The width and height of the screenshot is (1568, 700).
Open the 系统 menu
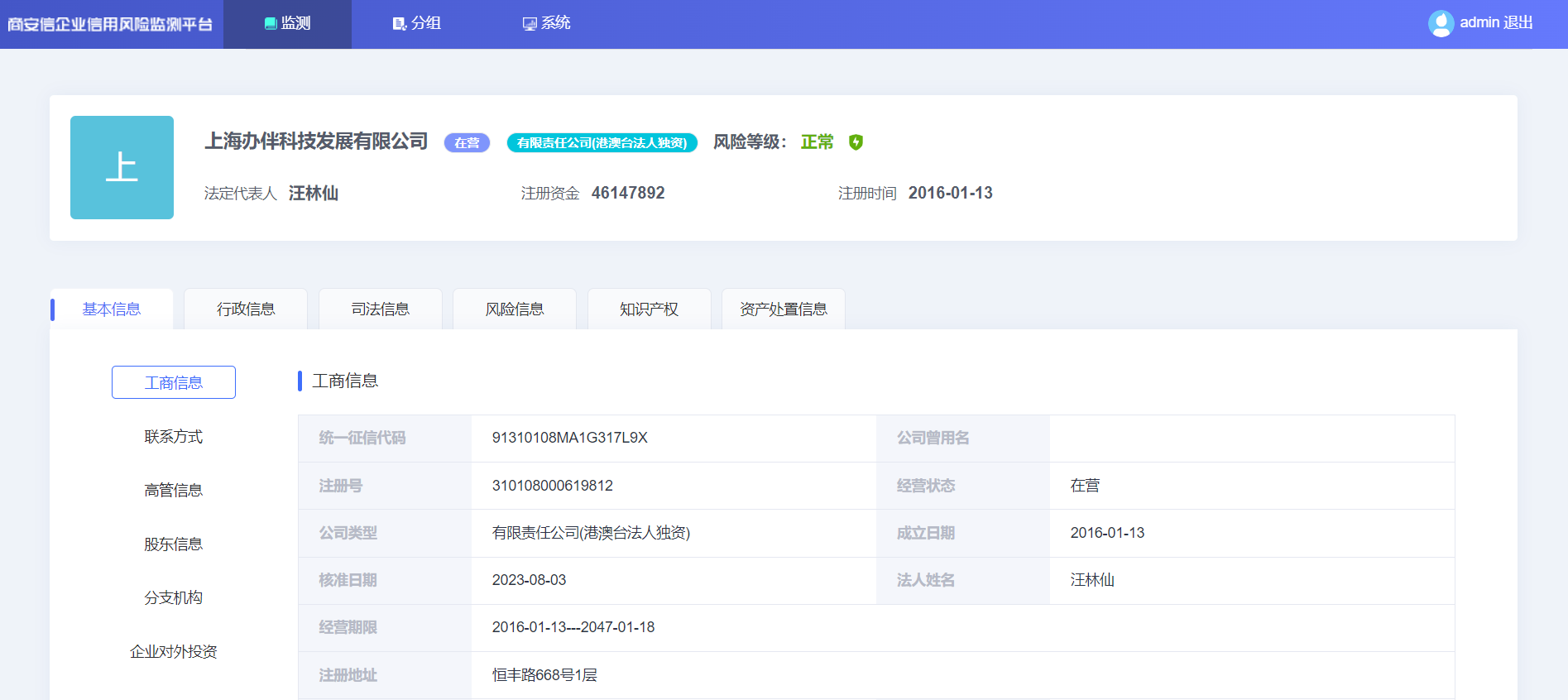[547, 24]
